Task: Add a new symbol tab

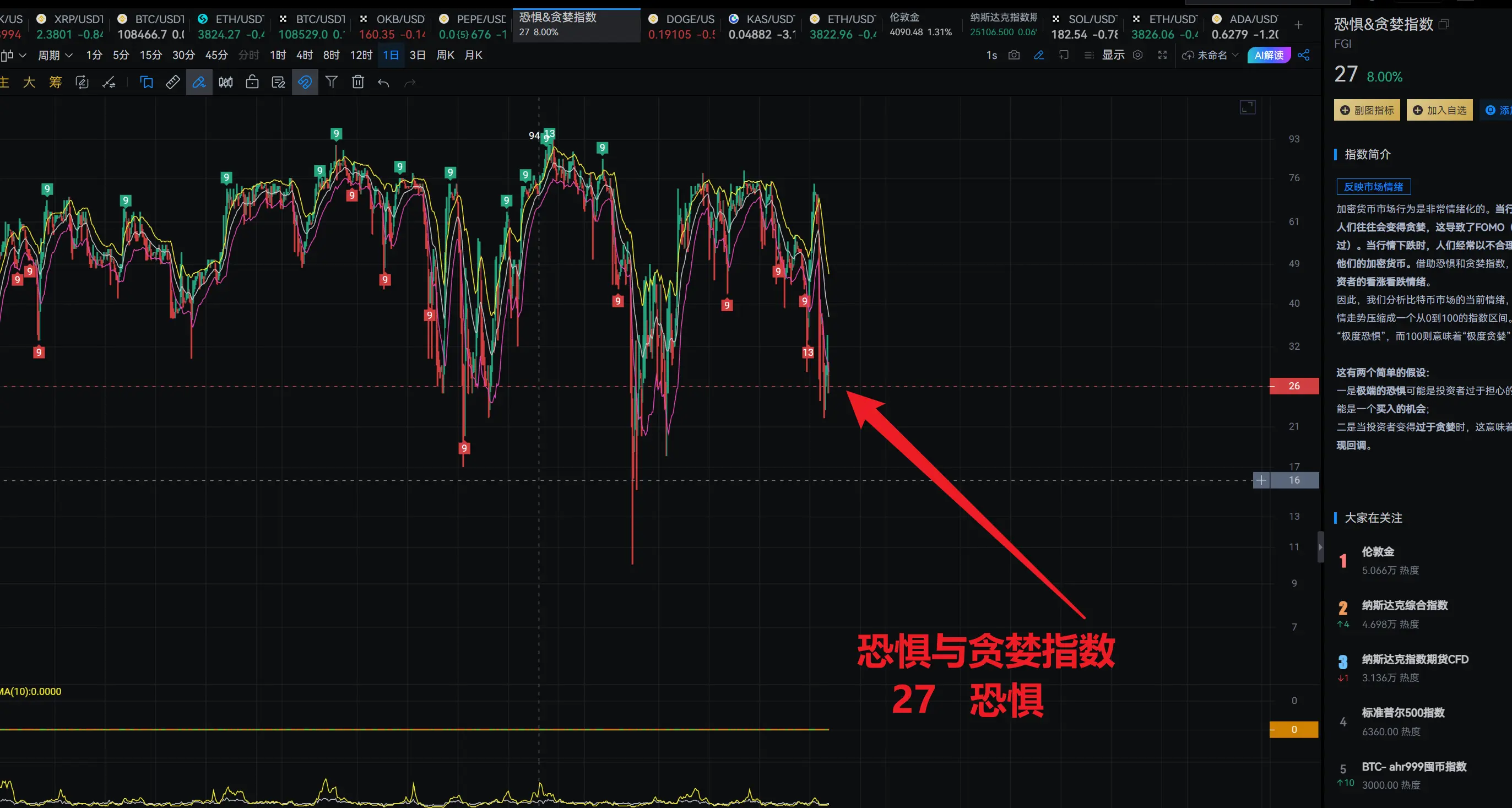Action: [1298, 25]
